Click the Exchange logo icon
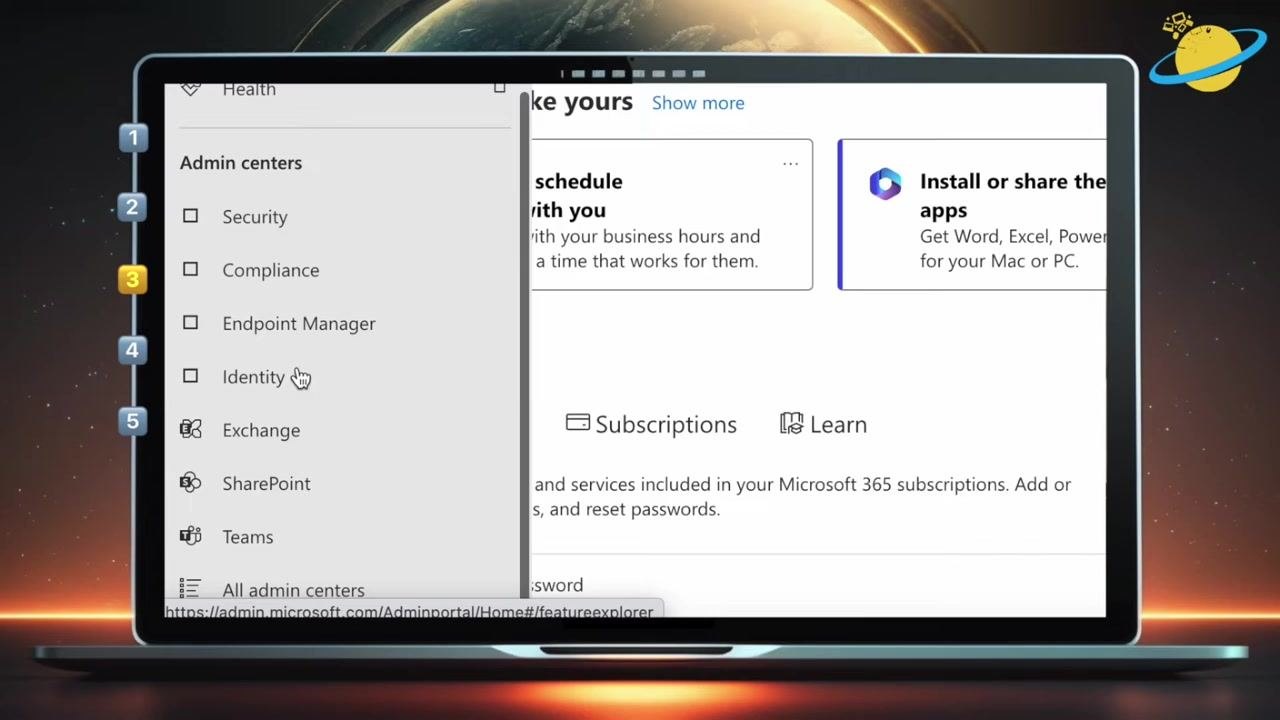The height and width of the screenshot is (720, 1280). 190,429
